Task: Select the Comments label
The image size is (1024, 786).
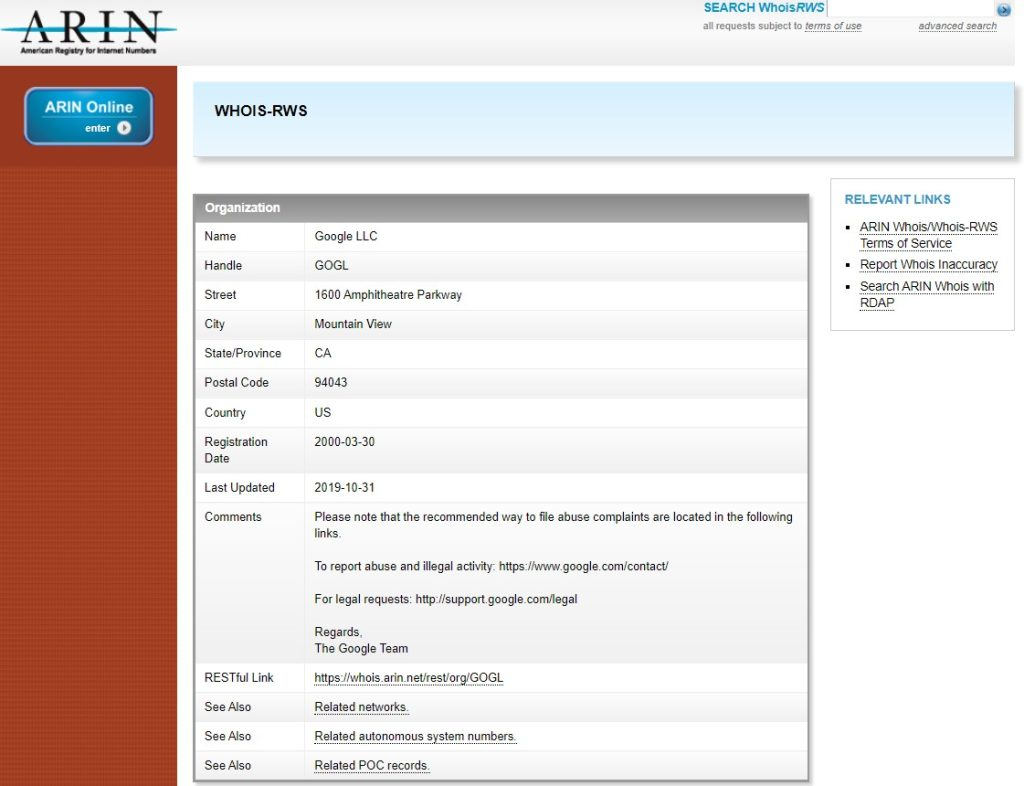Action: (232, 517)
